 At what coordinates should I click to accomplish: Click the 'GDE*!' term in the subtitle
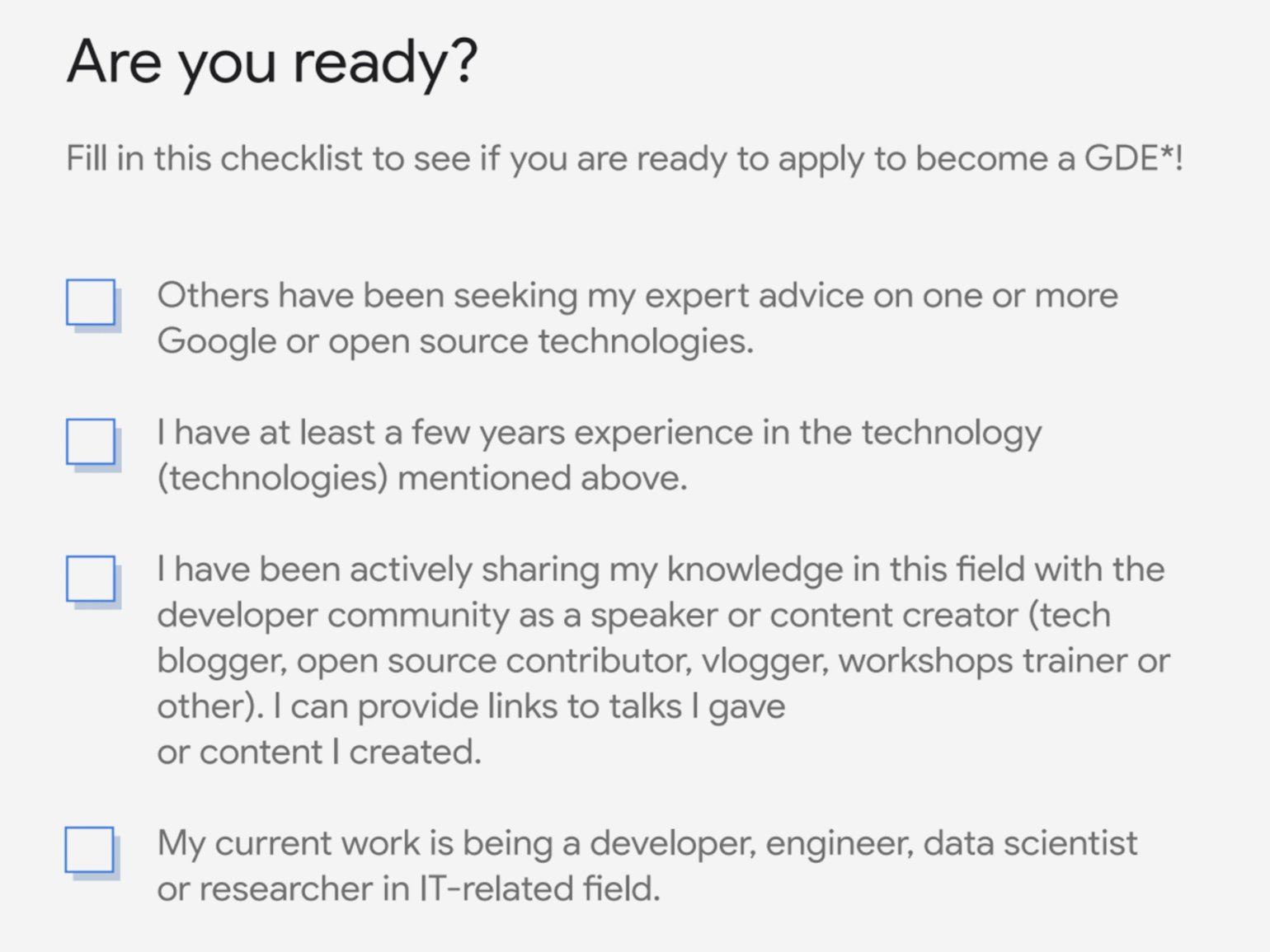tap(1133, 158)
